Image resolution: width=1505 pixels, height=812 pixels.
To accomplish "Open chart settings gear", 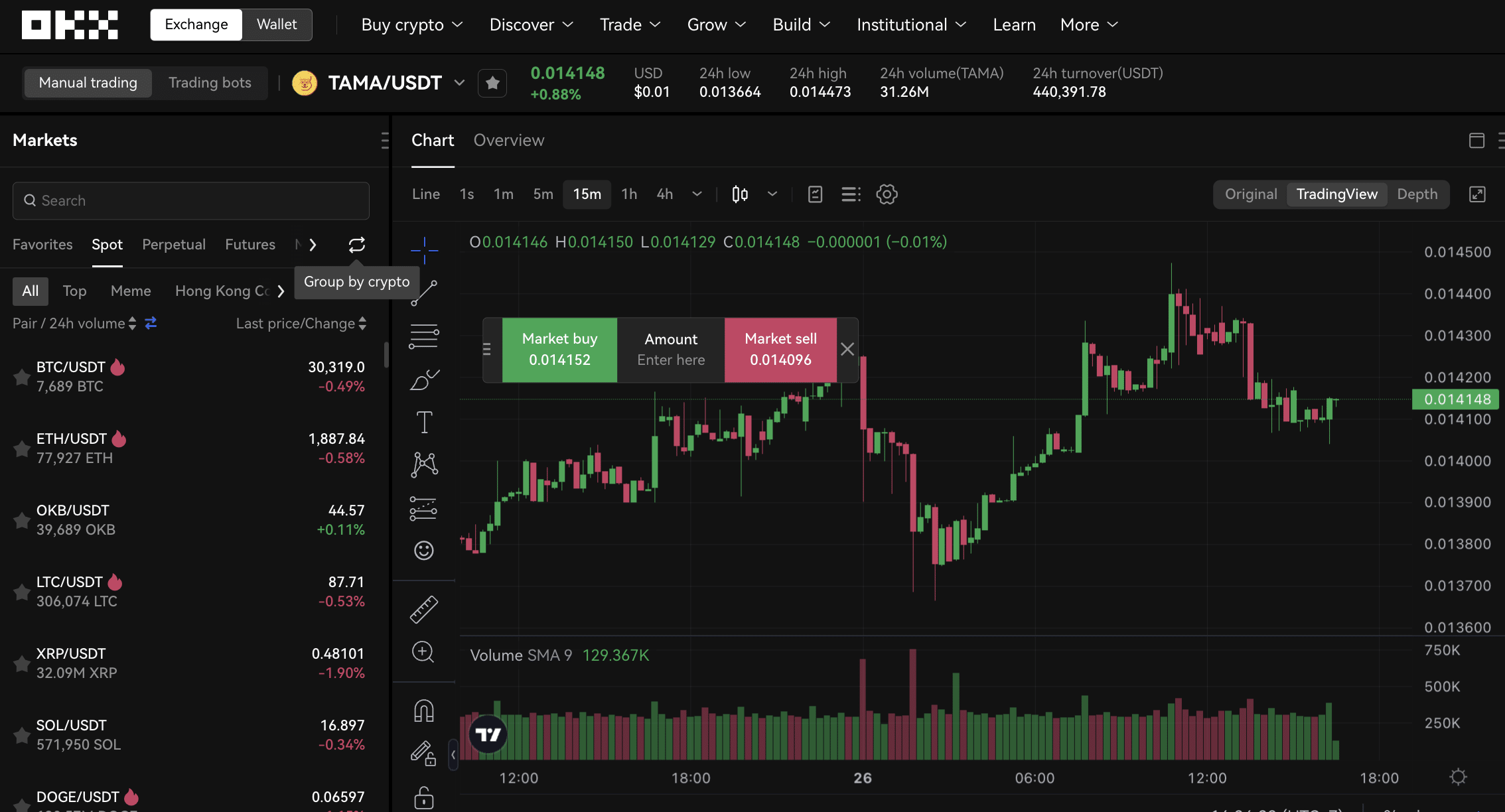I will (x=887, y=194).
